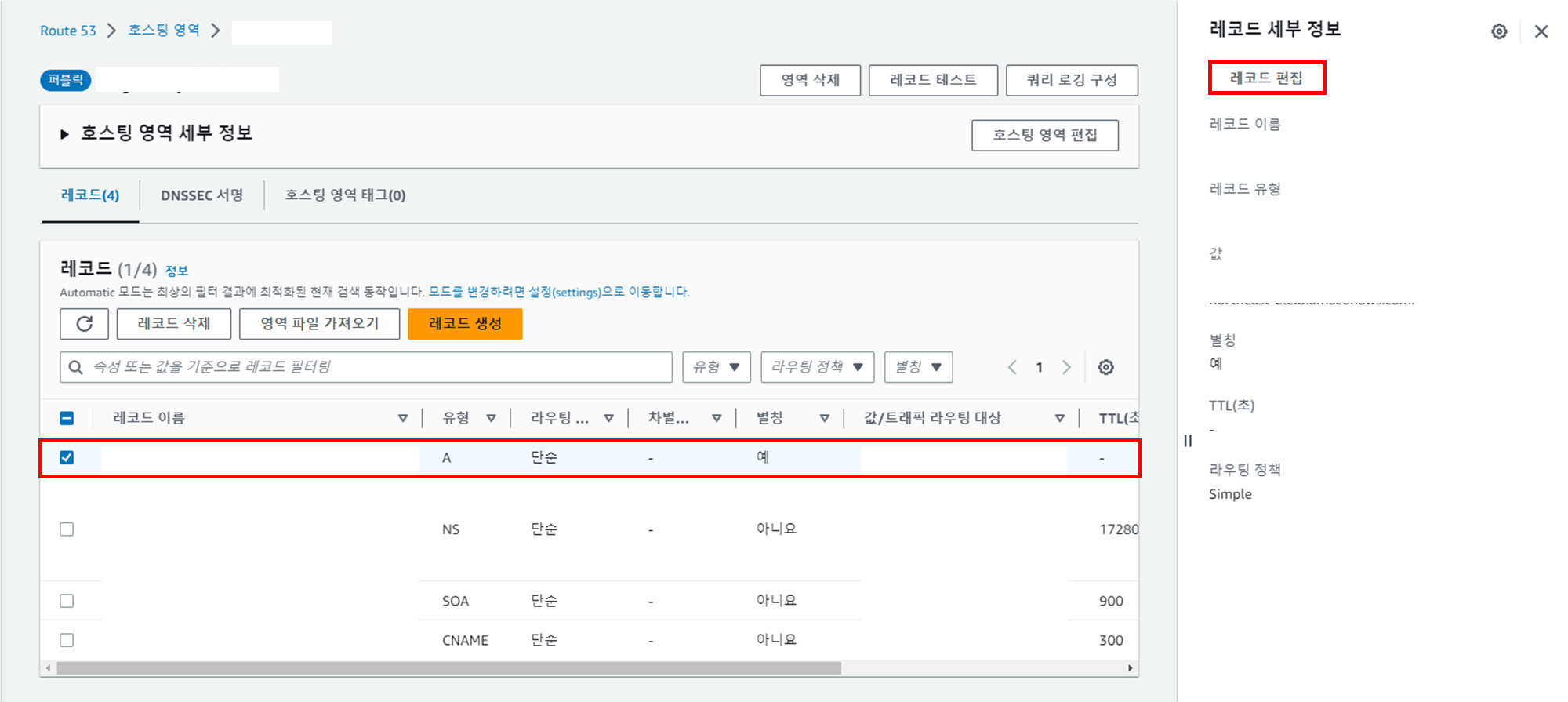
Task: Sort by type (유형) column arrow
Action: (x=492, y=418)
